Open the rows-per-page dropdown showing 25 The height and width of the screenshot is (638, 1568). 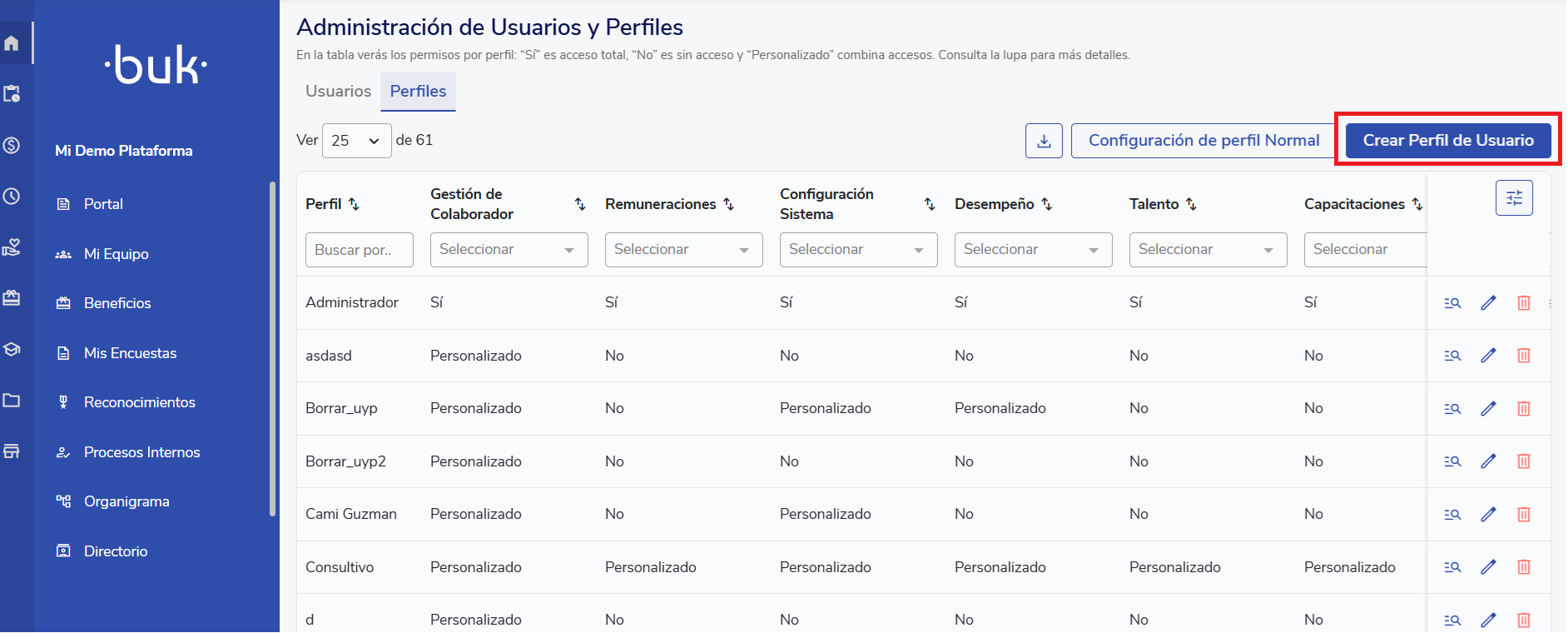pyautogui.click(x=356, y=141)
